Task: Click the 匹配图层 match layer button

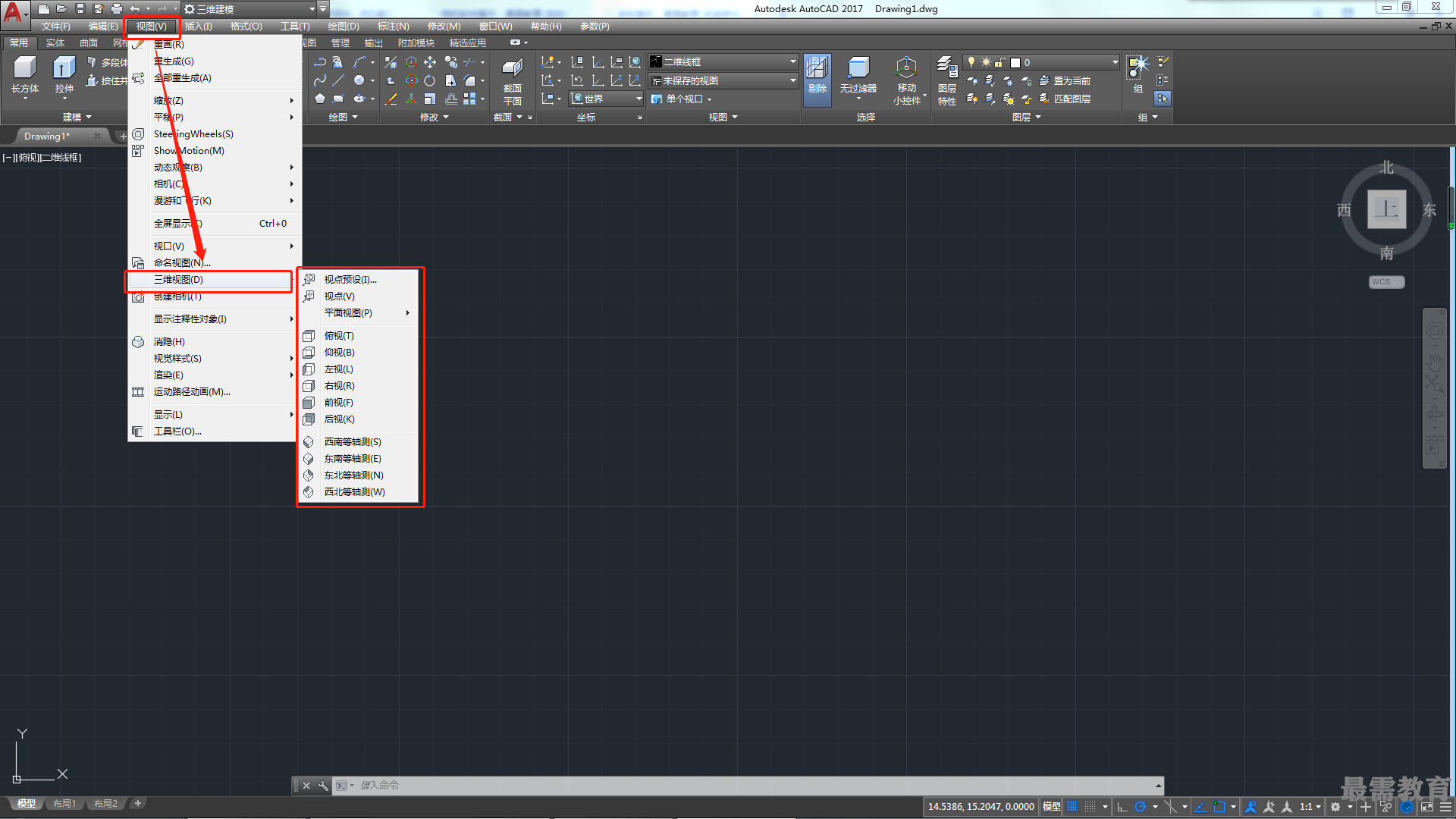Action: [x=1065, y=99]
